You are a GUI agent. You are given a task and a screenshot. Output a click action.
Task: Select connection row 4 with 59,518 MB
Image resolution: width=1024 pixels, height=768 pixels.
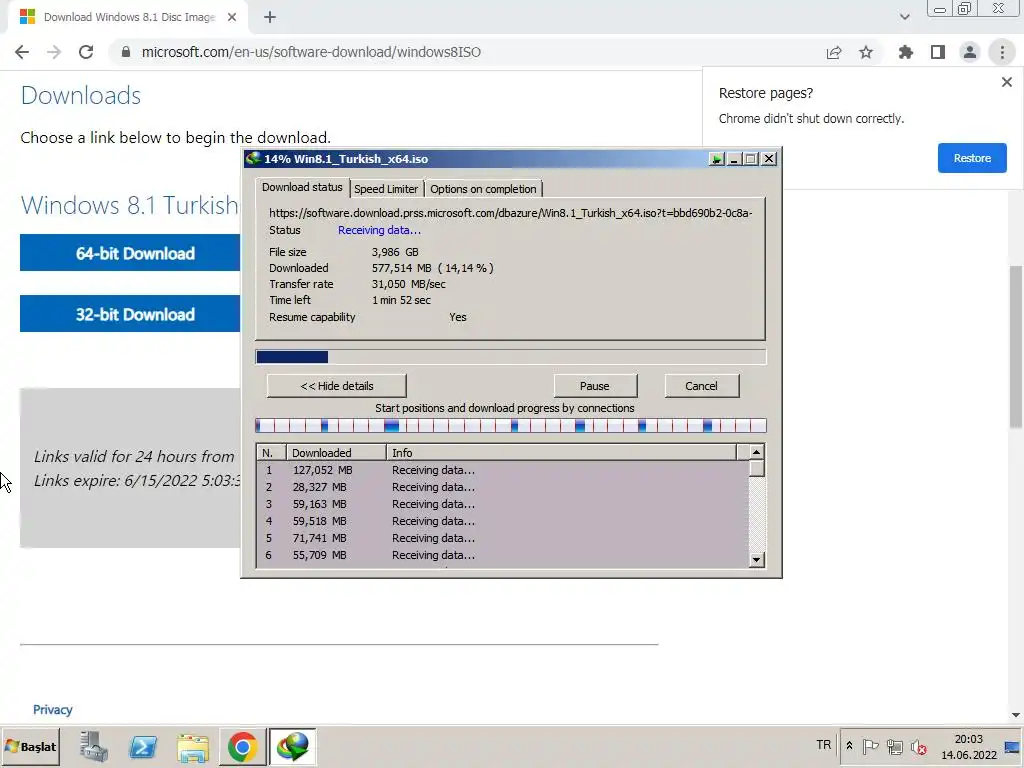pos(502,521)
